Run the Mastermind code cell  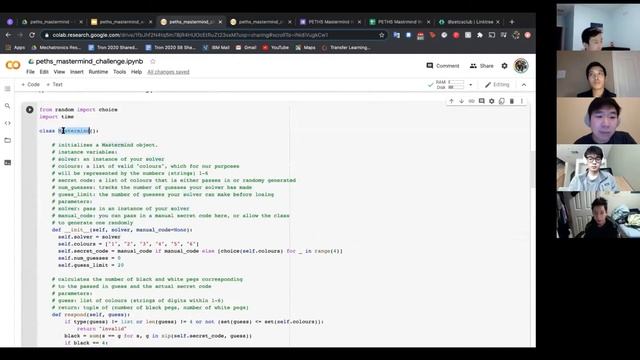[x=30, y=109]
